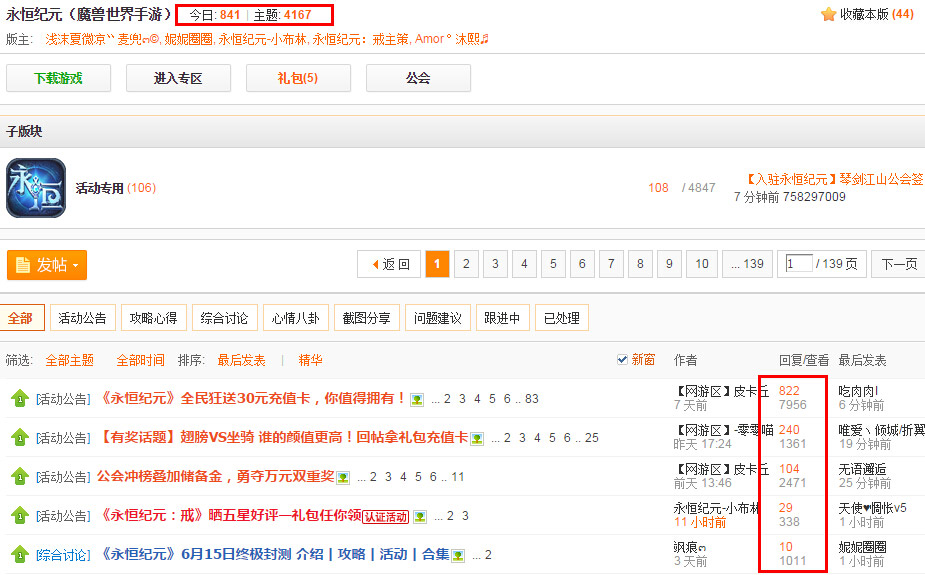Screen dimensions: 925x575
Task: Go to page 2 in pagination
Action: tap(466, 264)
